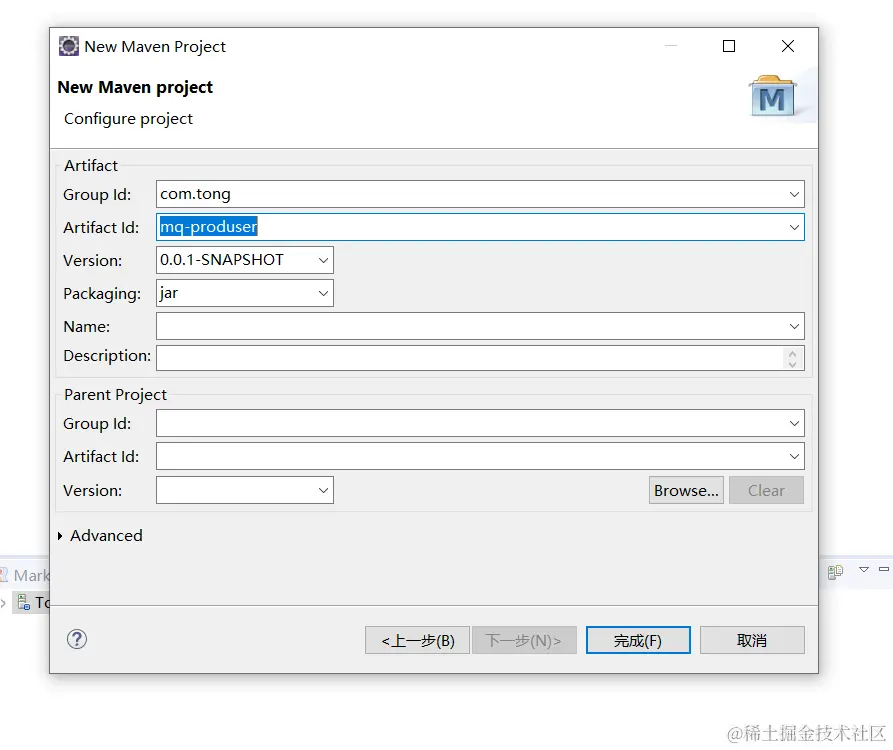Open the Parent Project Group Id dropdown arrow
The width and height of the screenshot is (893, 750).
[794, 423]
